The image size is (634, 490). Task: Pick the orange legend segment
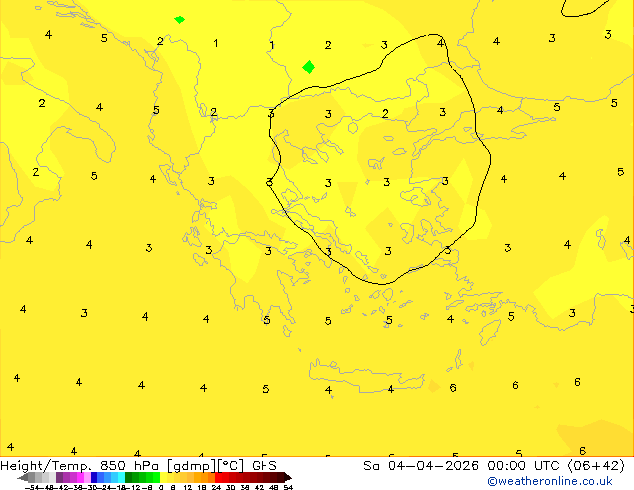coord(200,478)
